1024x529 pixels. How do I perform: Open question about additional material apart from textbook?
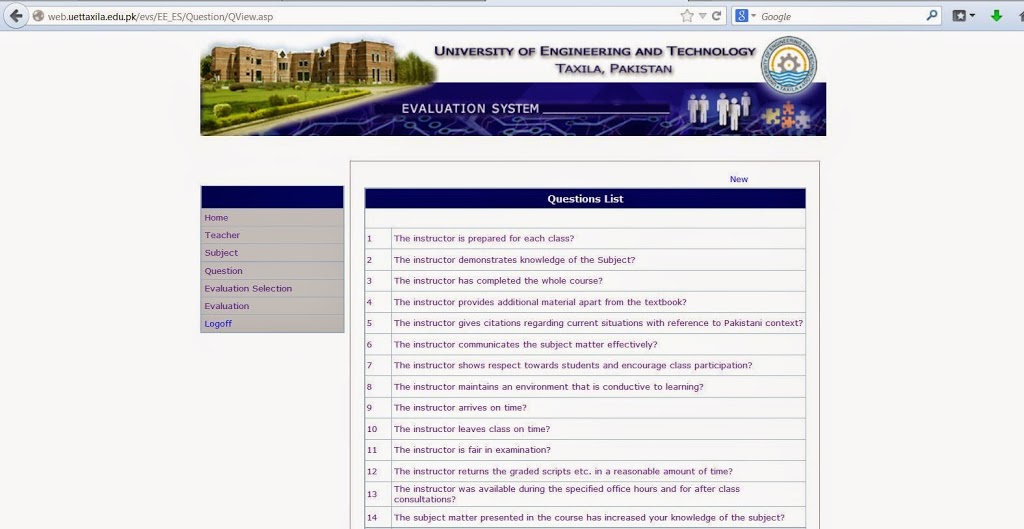point(540,302)
